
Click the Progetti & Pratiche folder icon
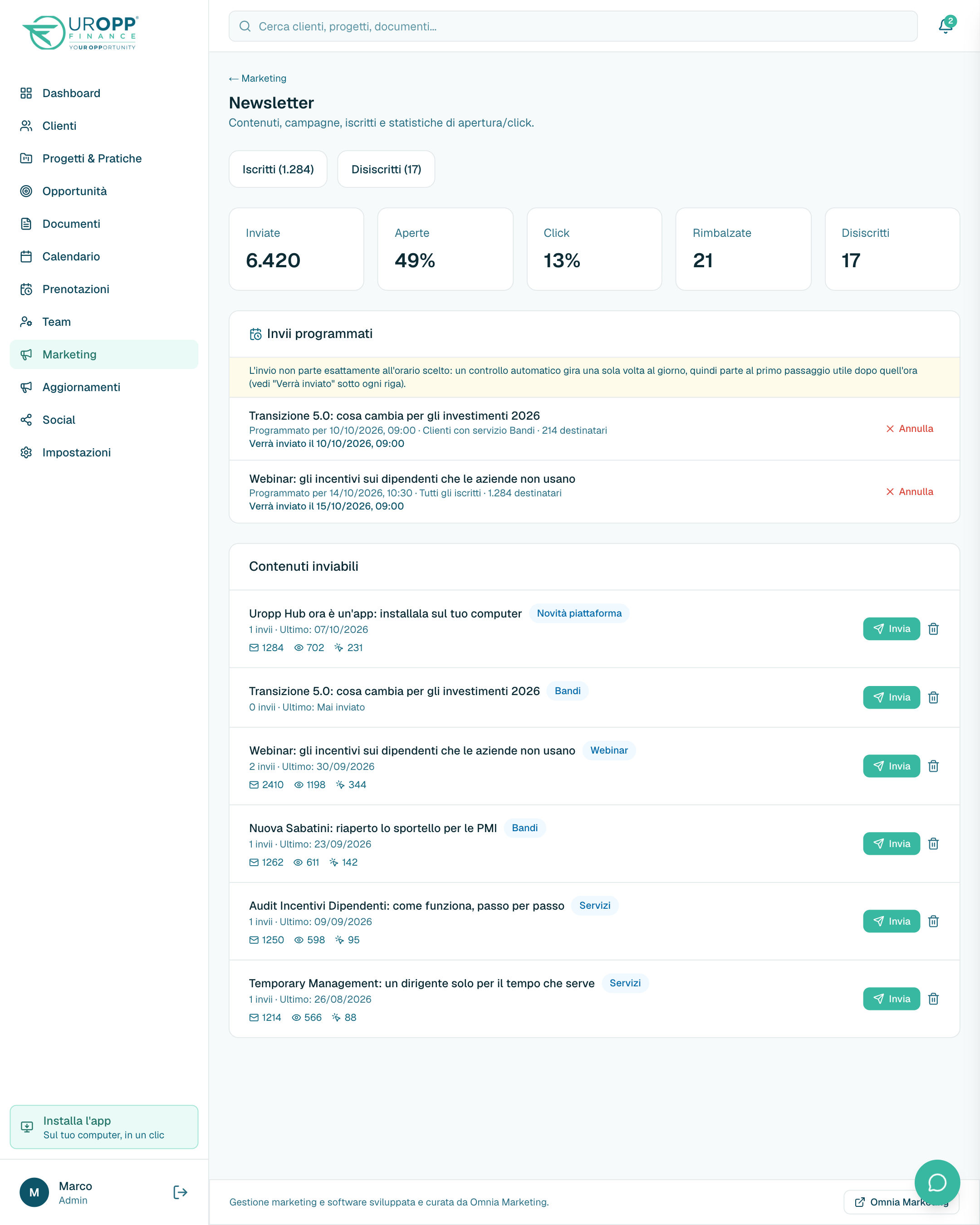[26, 158]
